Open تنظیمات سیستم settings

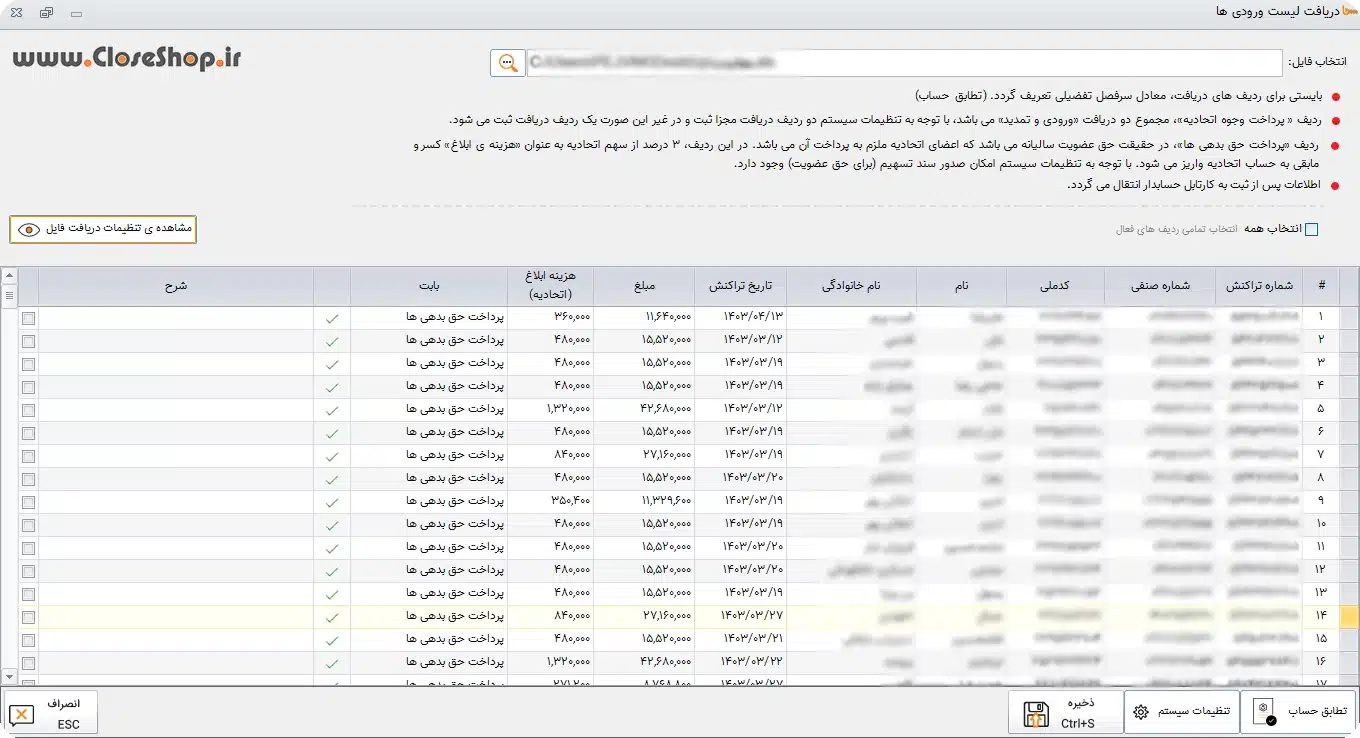(1182, 711)
